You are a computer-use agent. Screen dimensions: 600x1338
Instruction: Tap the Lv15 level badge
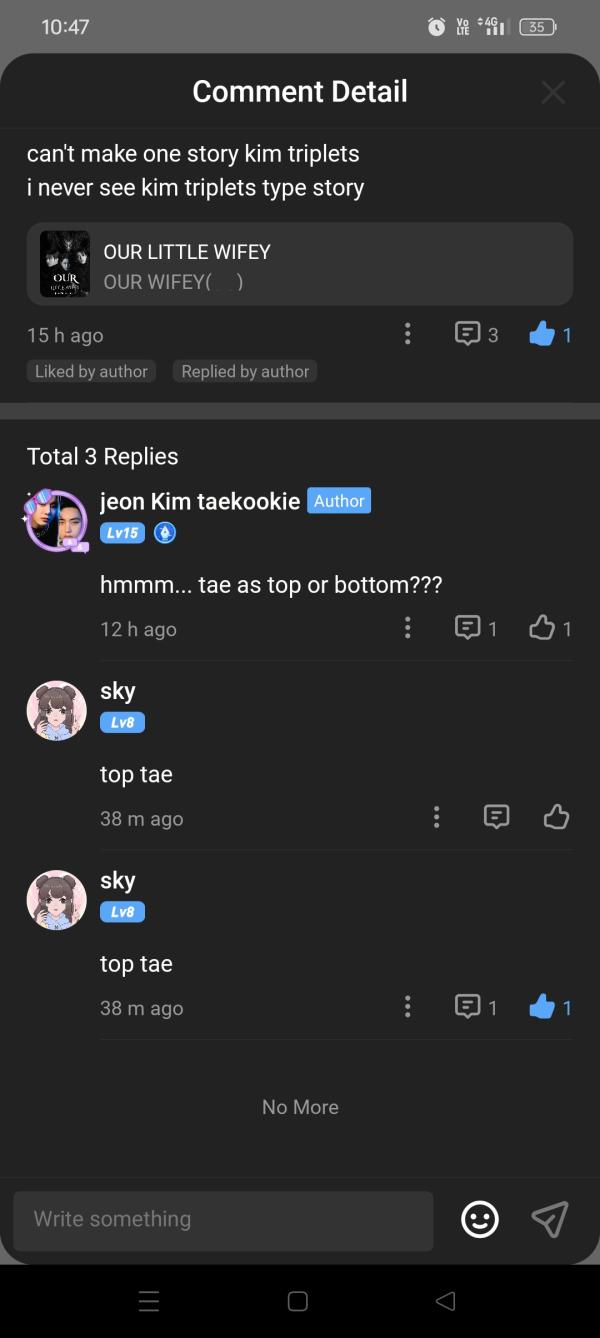pos(122,533)
